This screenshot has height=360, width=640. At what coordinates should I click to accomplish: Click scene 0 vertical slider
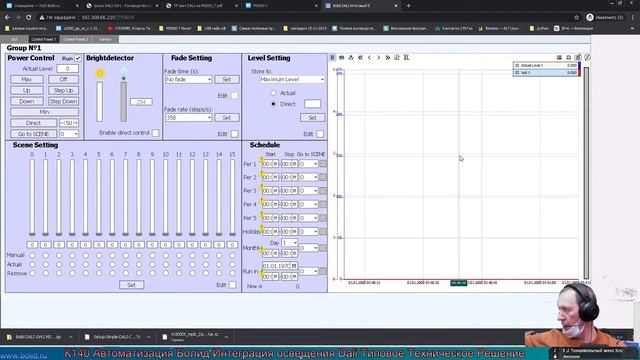pos(32,198)
